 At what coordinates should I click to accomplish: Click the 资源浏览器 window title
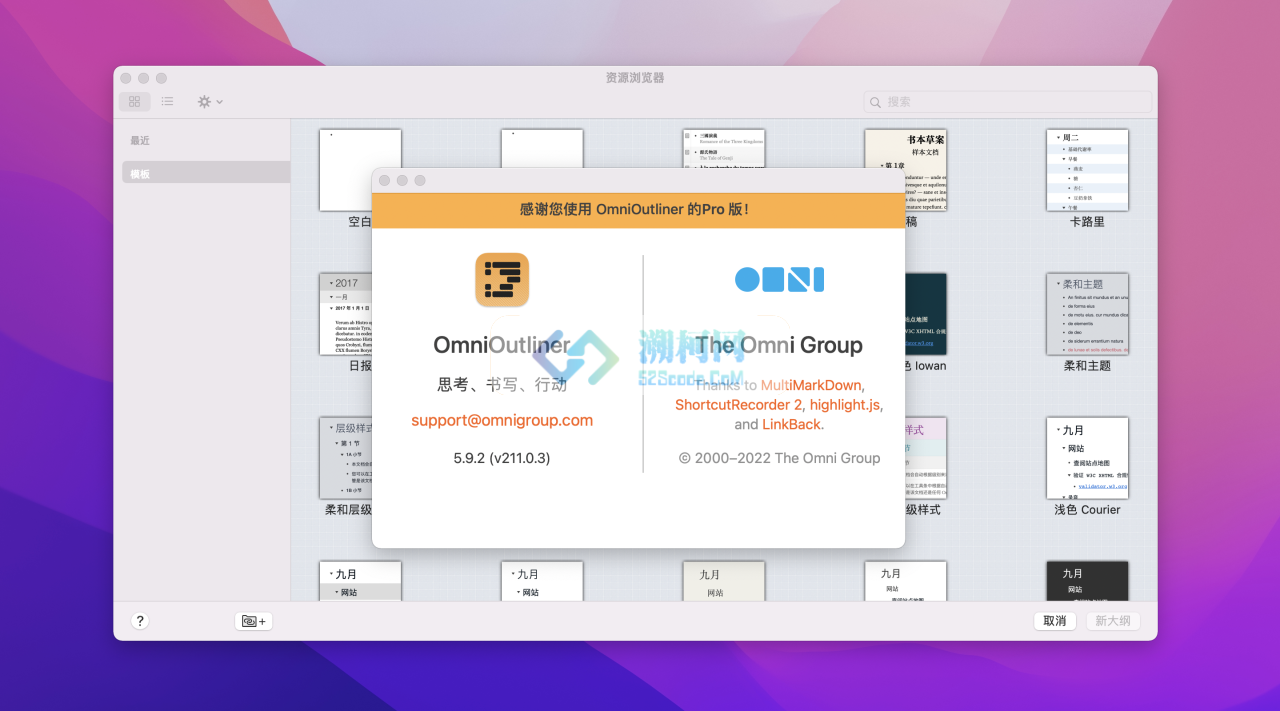(x=635, y=78)
